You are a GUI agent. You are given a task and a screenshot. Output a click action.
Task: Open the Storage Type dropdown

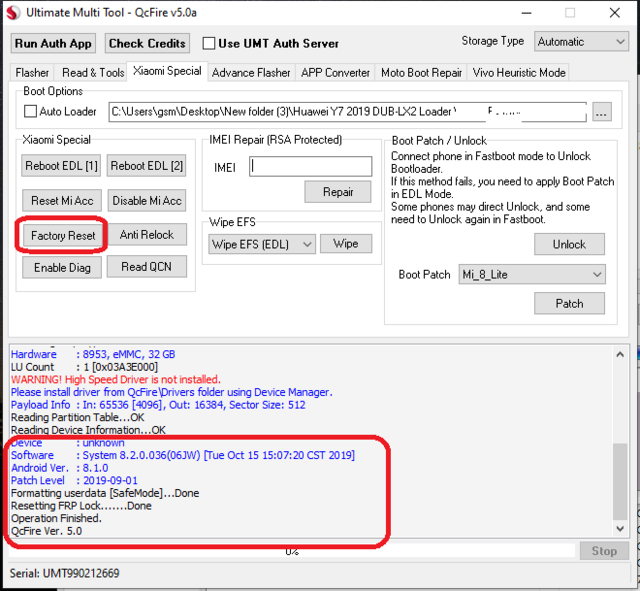click(581, 42)
